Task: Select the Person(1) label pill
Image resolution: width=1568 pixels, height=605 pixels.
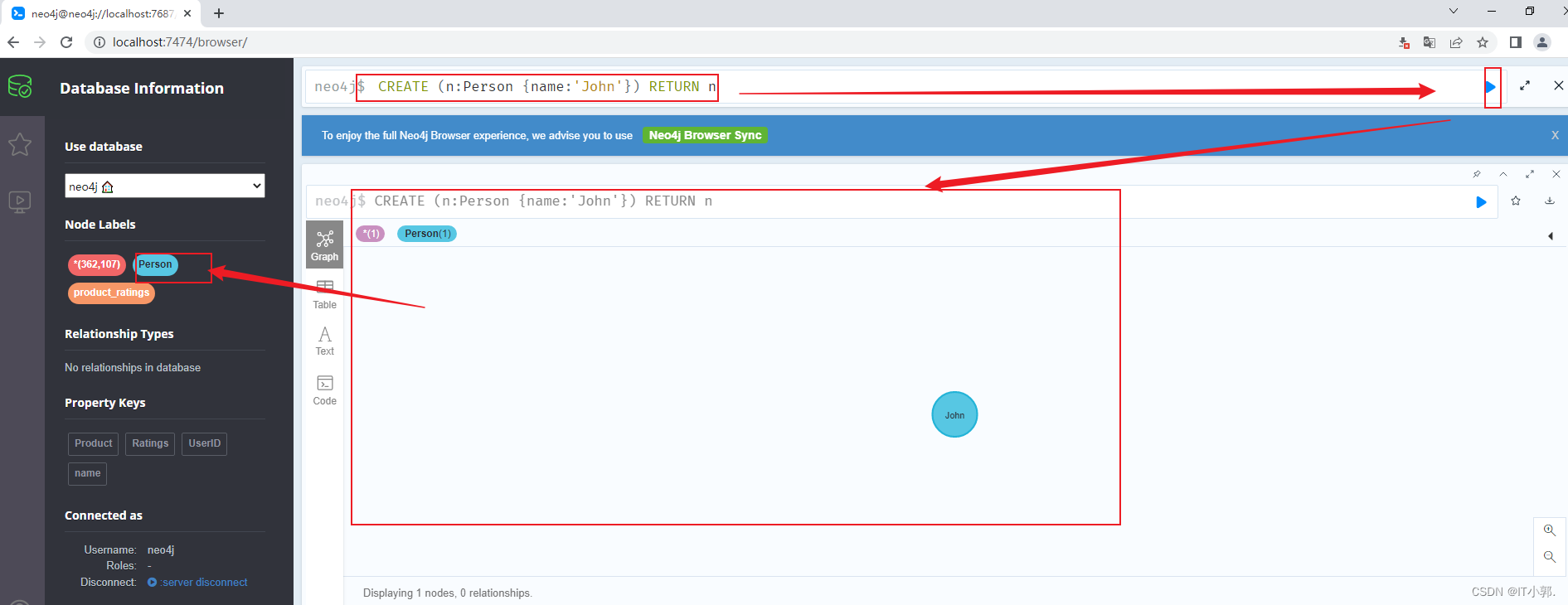Action: [x=427, y=234]
